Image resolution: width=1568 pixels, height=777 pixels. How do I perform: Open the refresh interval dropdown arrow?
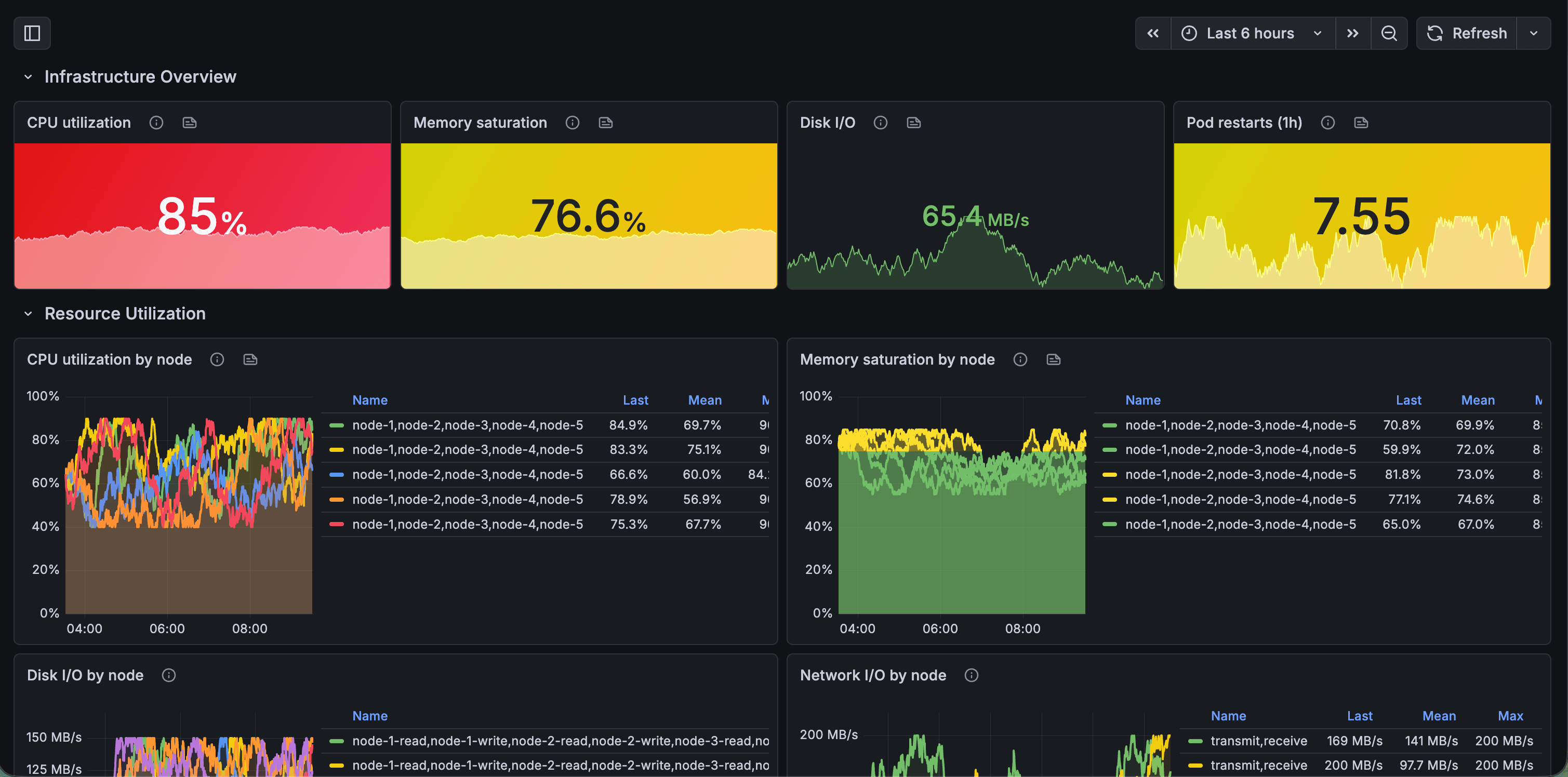(1533, 33)
